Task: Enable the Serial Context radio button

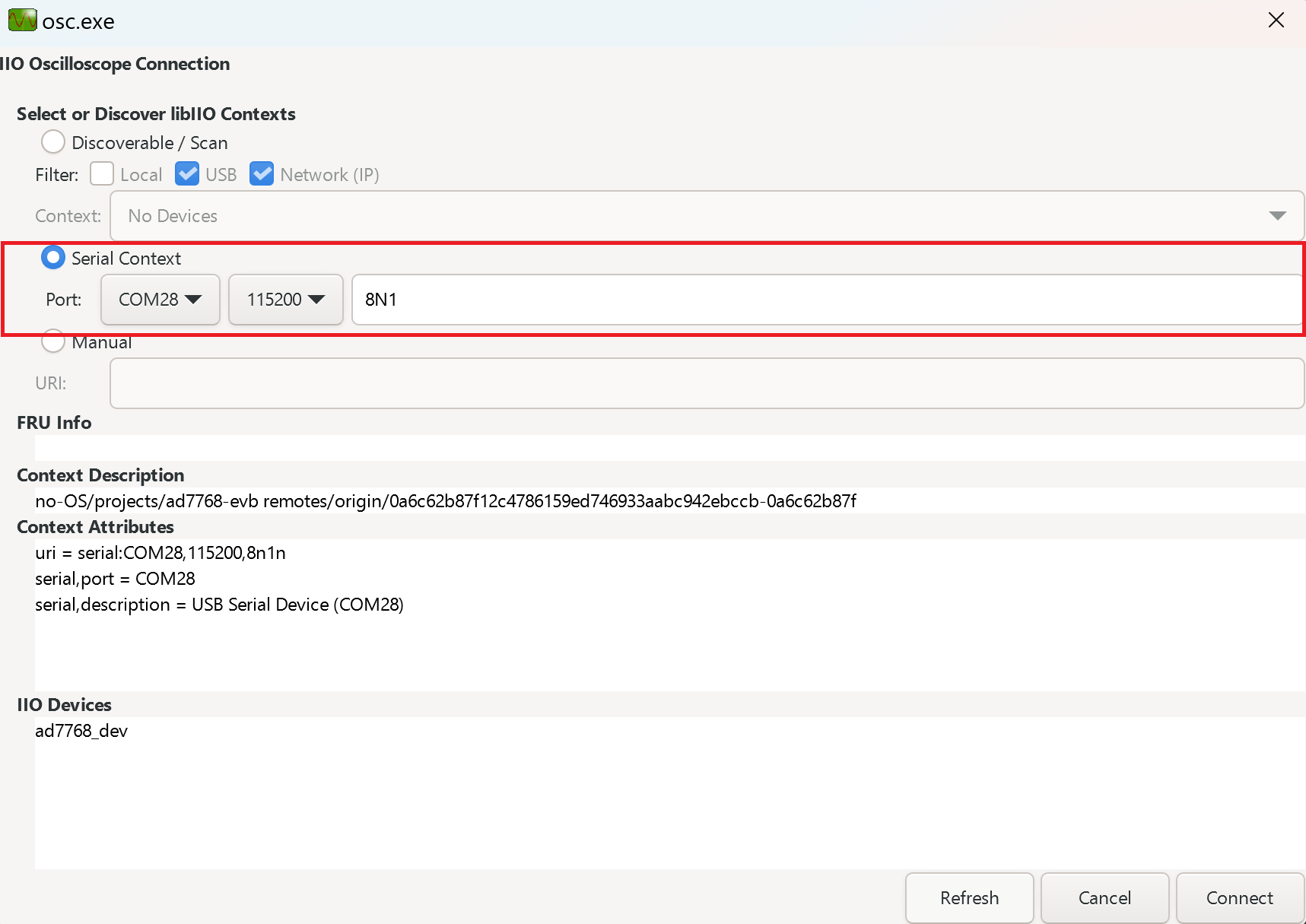Action: [x=52, y=258]
